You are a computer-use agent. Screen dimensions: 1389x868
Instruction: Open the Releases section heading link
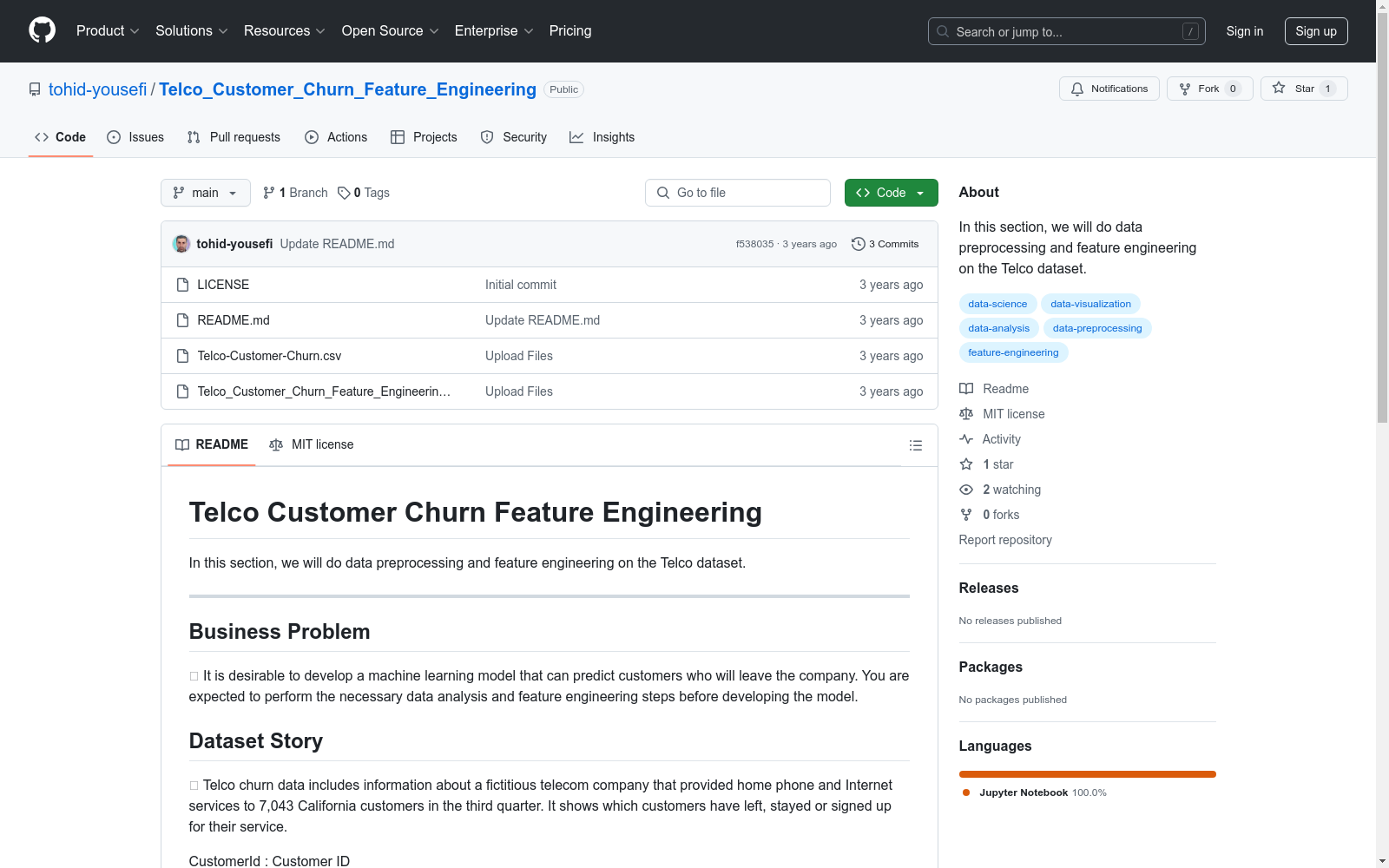point(989,588)
